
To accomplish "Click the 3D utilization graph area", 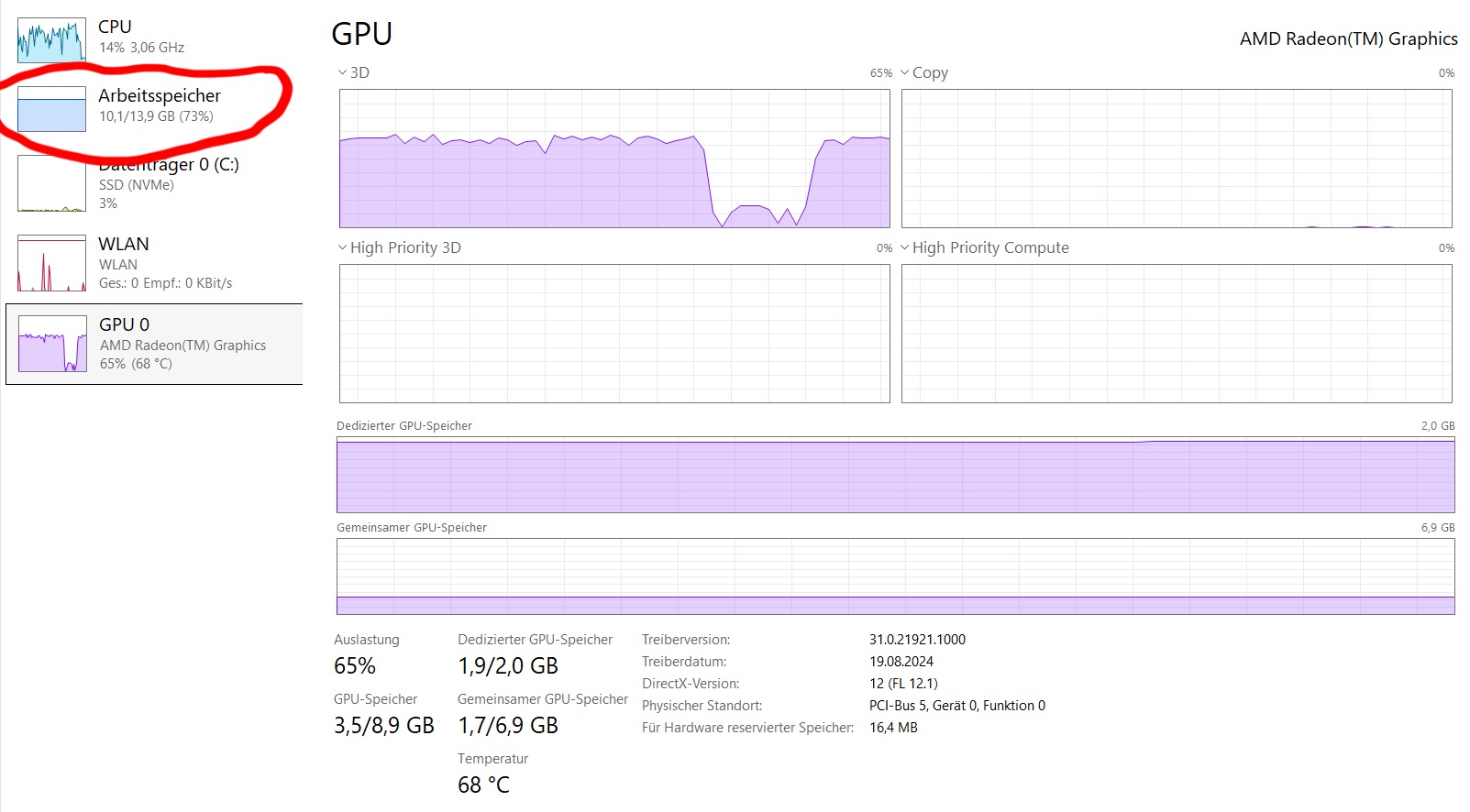I will [614, 159].
